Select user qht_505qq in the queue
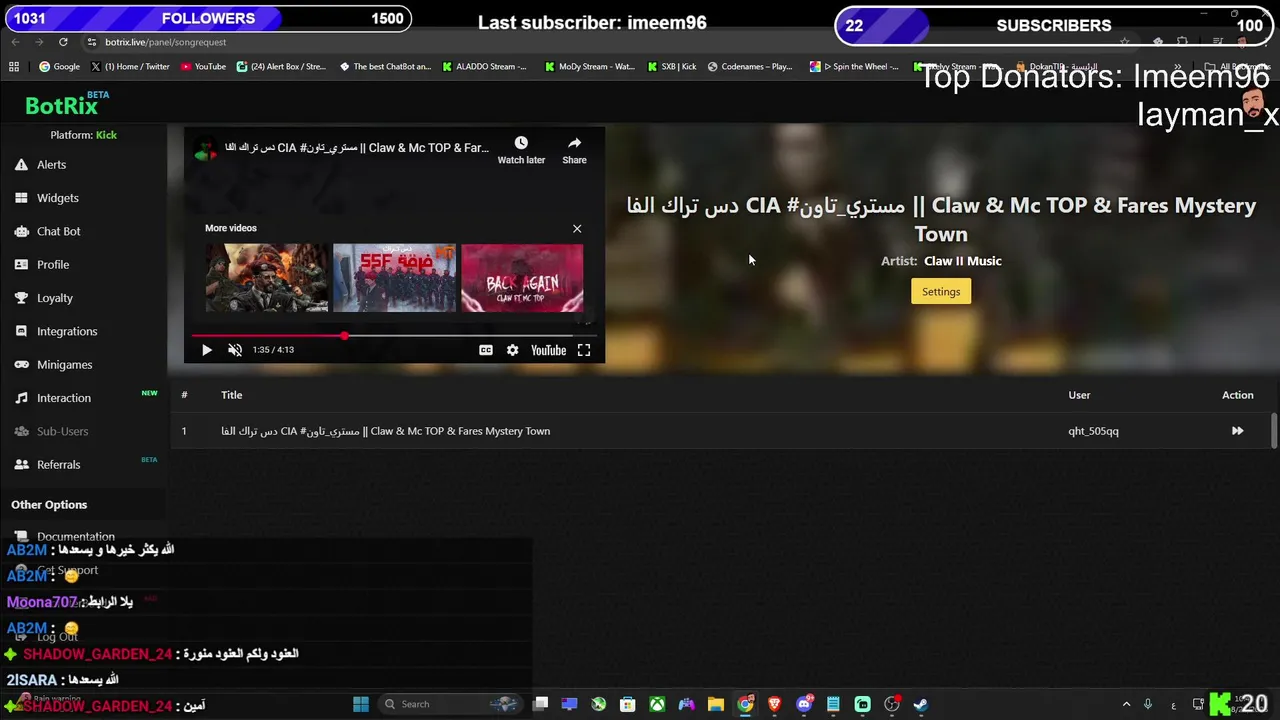 click(x=1093, y=431)
